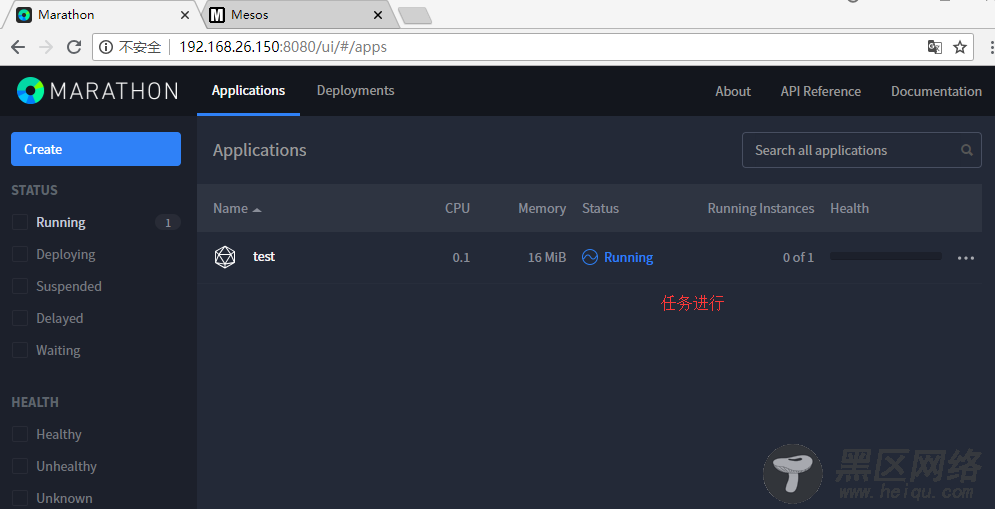Click the Create button
Image resolution: width=995 pixels, height=509 pixels.
pyautogui.click(x=96, y=149)
